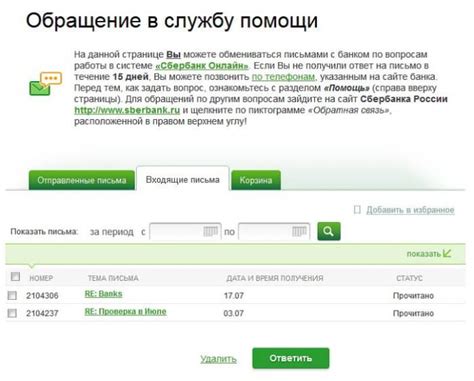Viewport: 474px width, 381px height.
Task: Click 'Добавить в избранное' link
Action: 410,210
